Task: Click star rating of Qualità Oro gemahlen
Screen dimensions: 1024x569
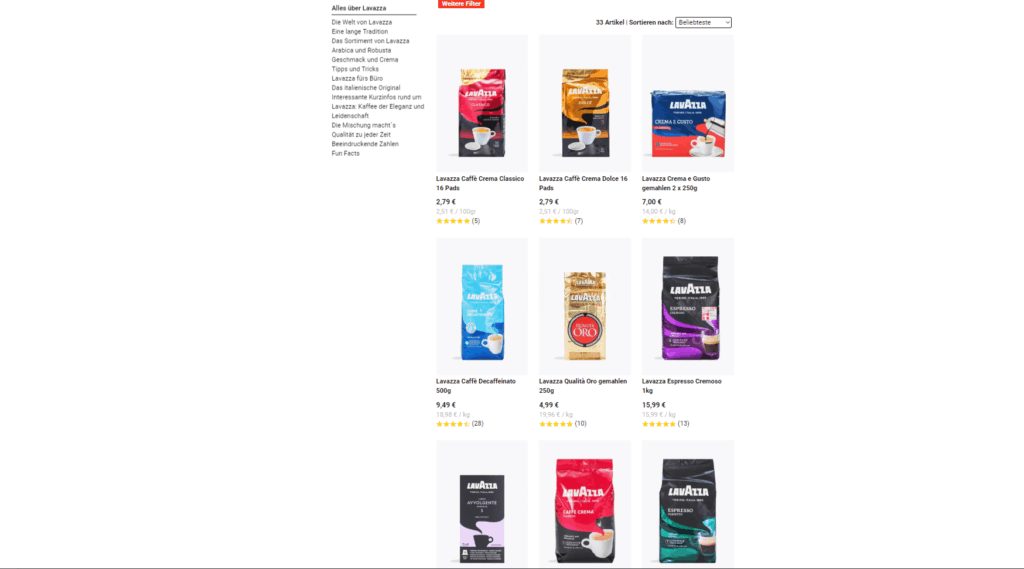Action: pos(556,424)
